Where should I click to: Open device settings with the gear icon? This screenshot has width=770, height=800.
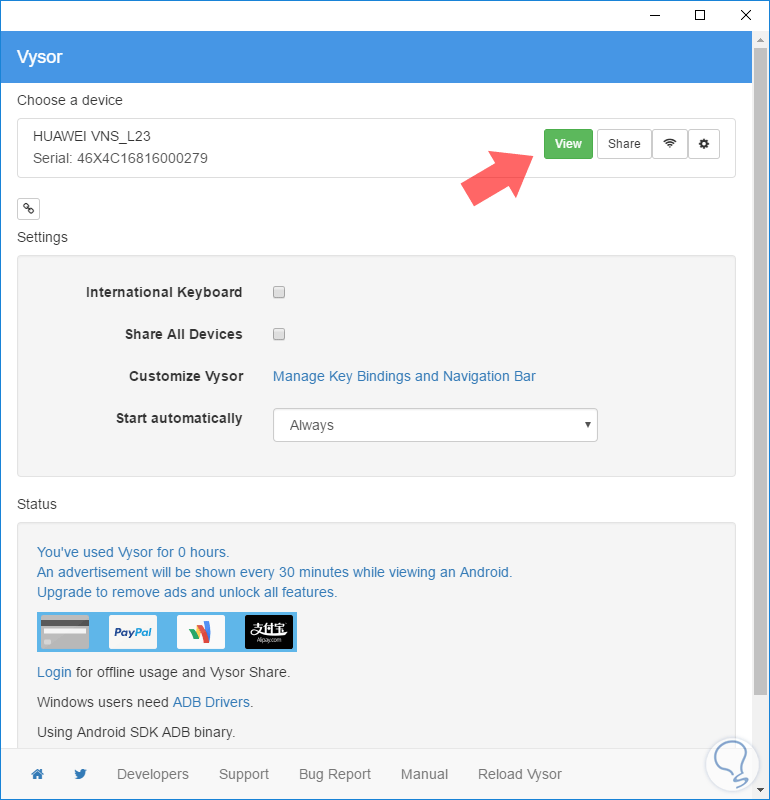point(704,144)
